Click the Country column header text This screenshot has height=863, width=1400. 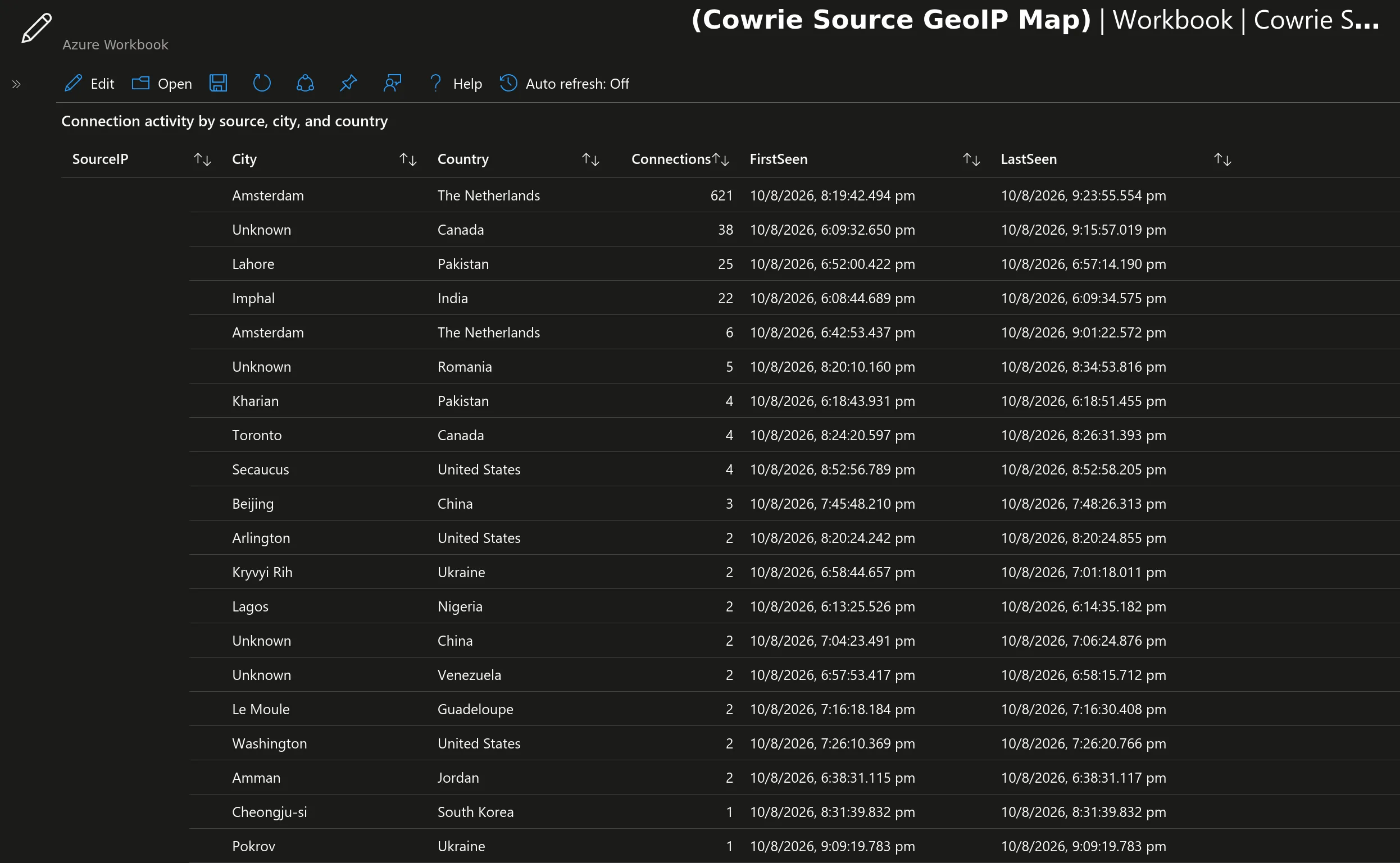coord(463,159)
